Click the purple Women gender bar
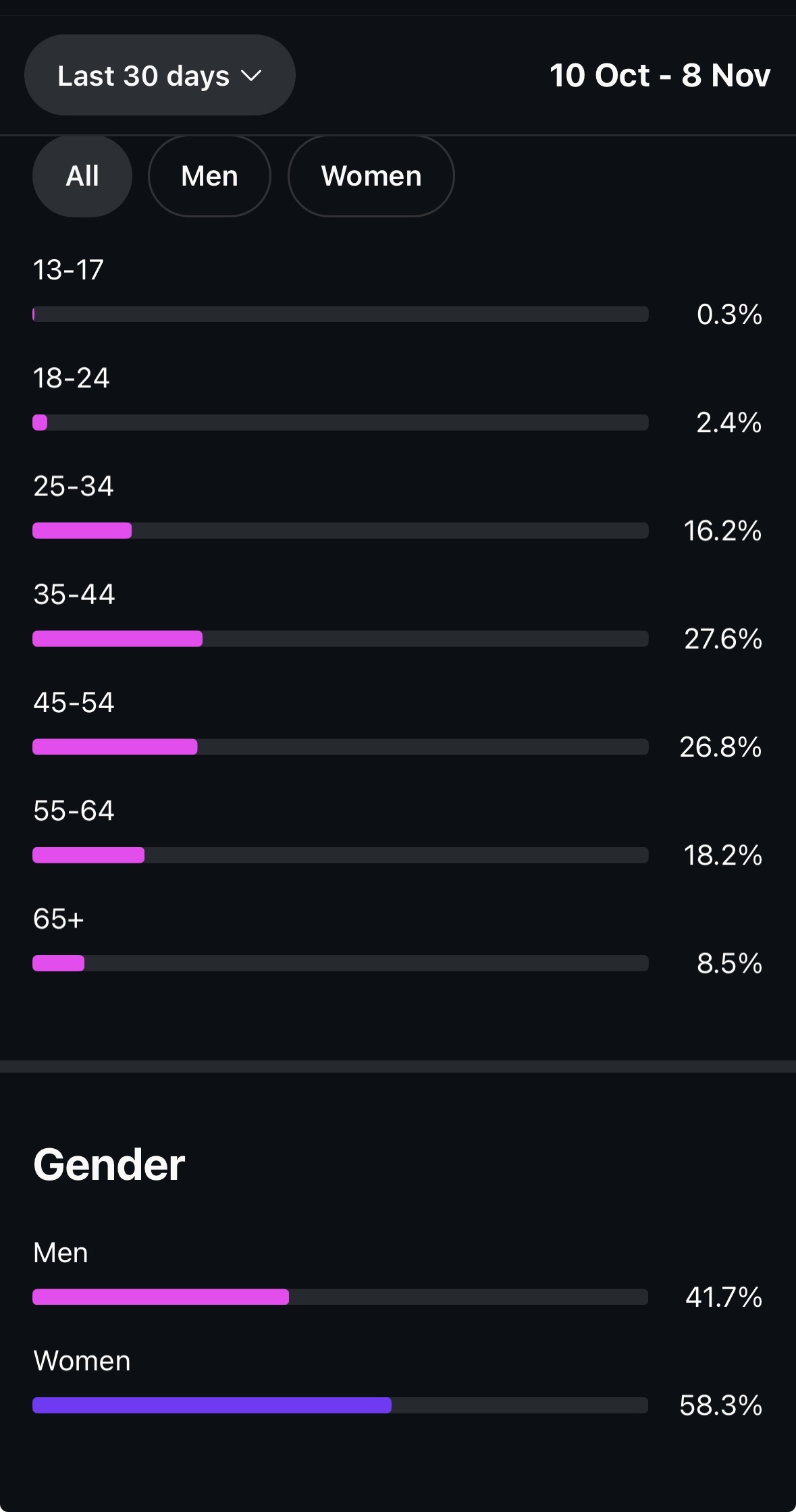Viewport: 796px width, 1512px height. pyautogui.click(x=212, y=1405)
